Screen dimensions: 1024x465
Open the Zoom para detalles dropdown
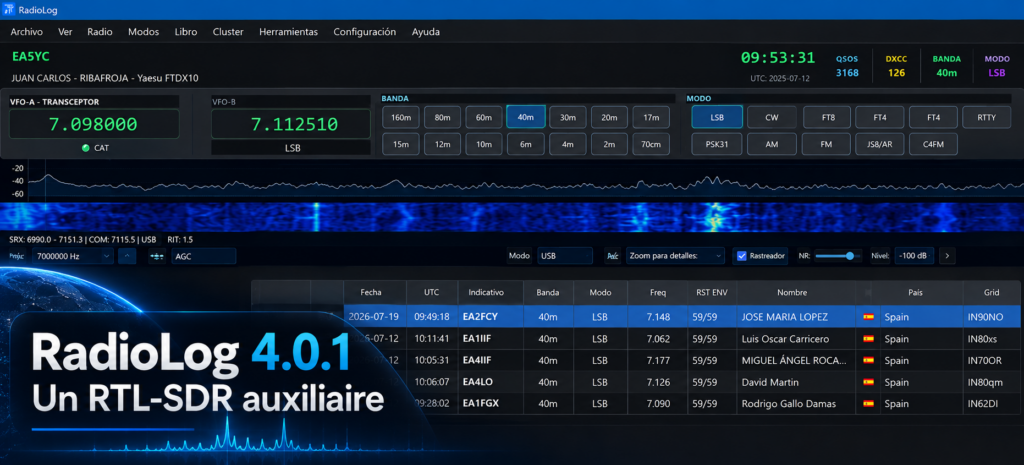pyautogui.click(x=675, y=256)
